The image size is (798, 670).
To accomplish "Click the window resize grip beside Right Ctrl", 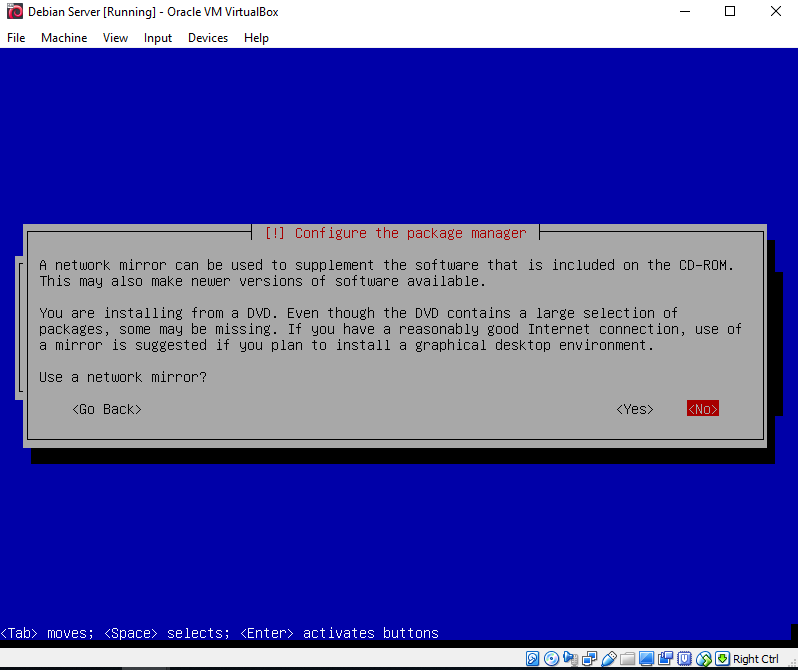I will click(792, 664).
